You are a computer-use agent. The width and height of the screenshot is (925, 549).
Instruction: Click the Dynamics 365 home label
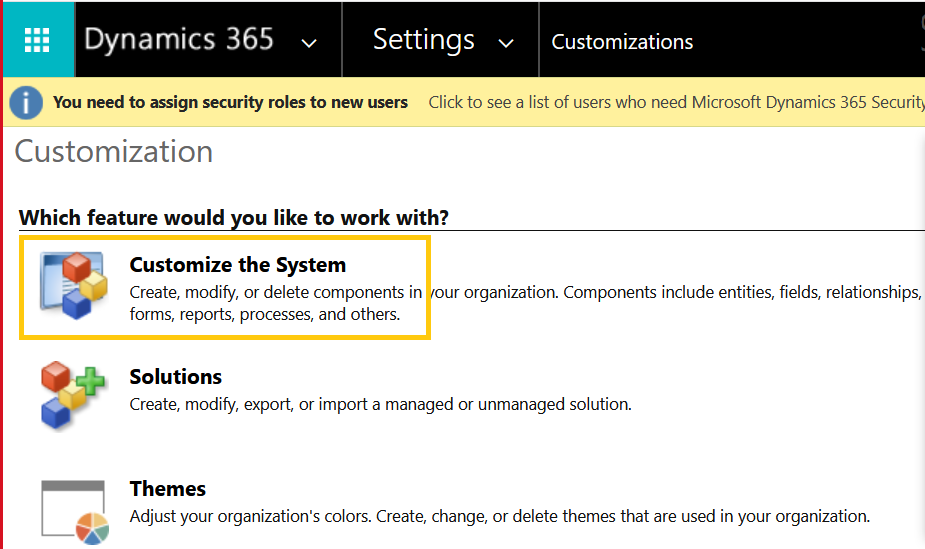click(179, 40)
